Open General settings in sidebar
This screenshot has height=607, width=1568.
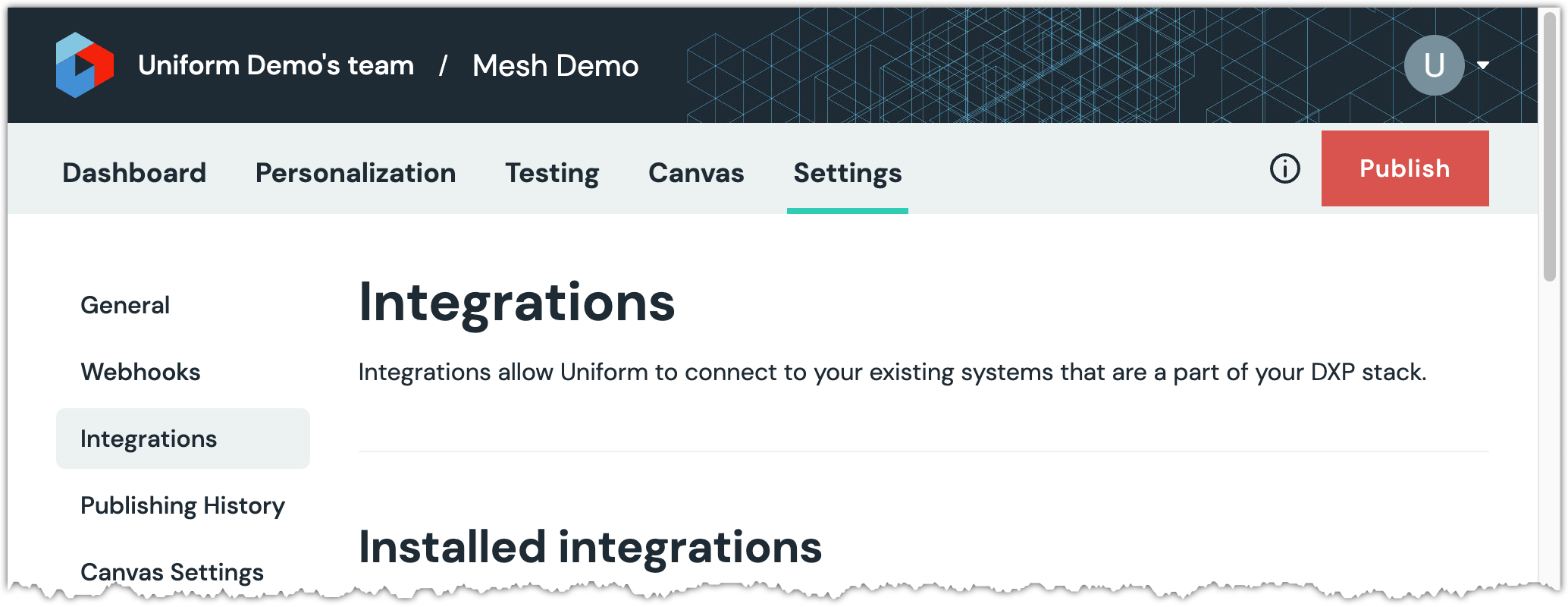pos(125,305)
